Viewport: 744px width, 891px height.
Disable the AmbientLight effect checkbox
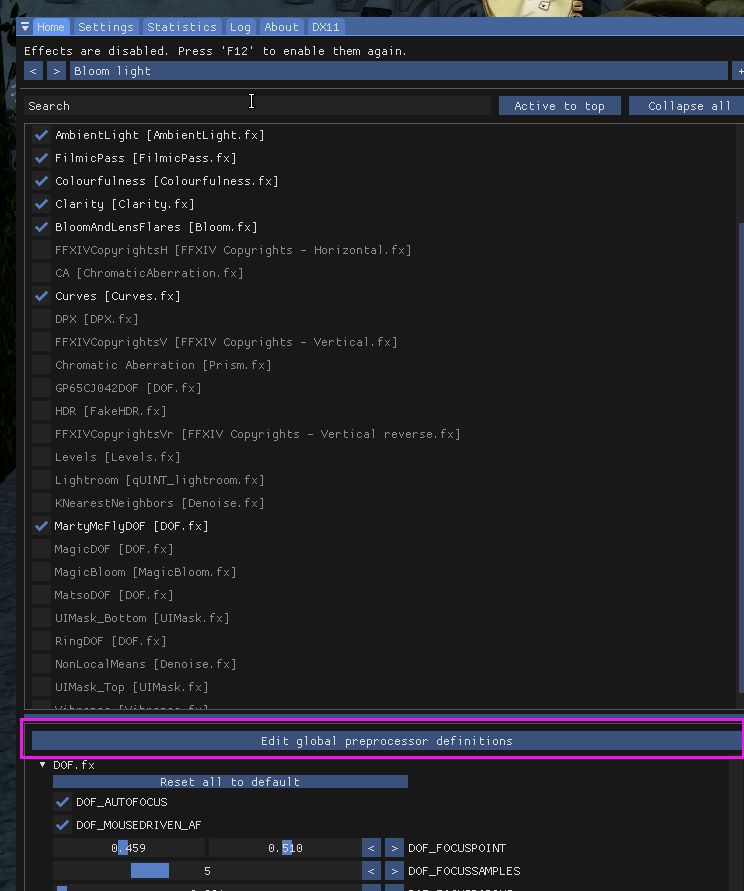[x=41, y=135]
